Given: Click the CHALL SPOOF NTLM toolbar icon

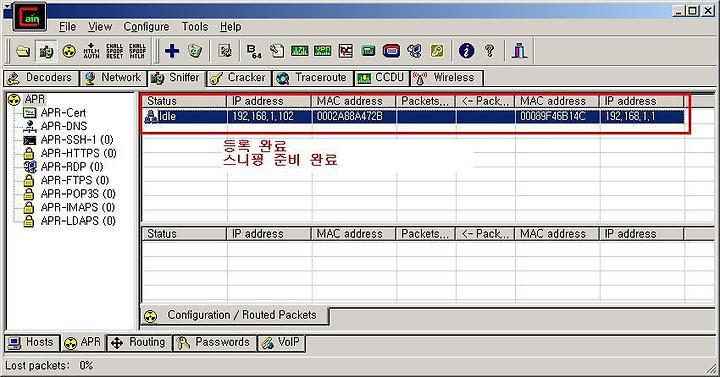Looking at the screenshot, I should coord(137,51).
